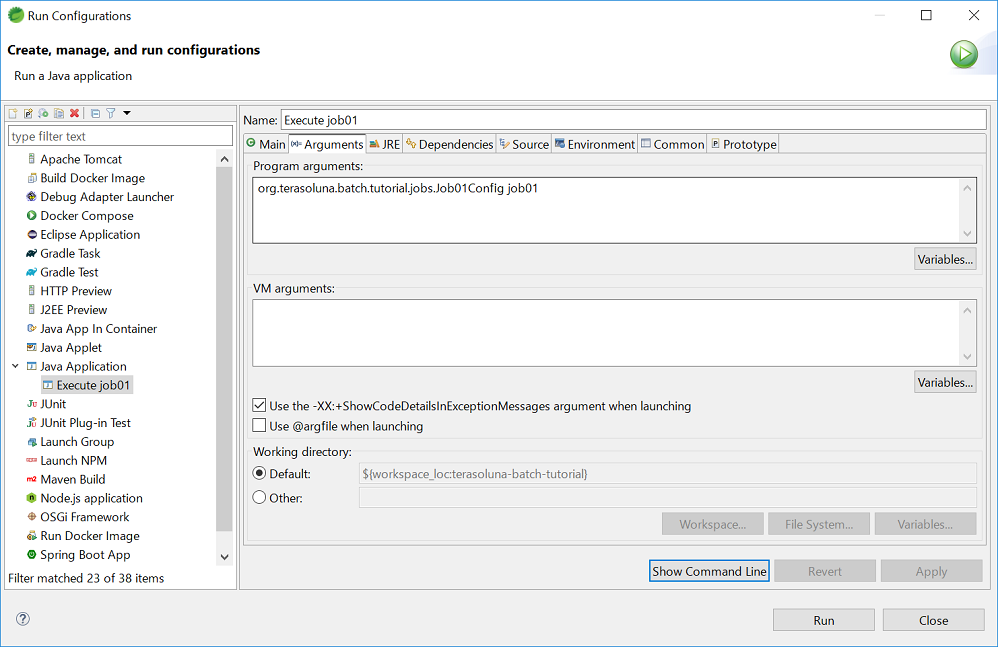Screen dimensions: 998x647
Task: Collapse all items in the configuration tree
Action: point(95,113)
